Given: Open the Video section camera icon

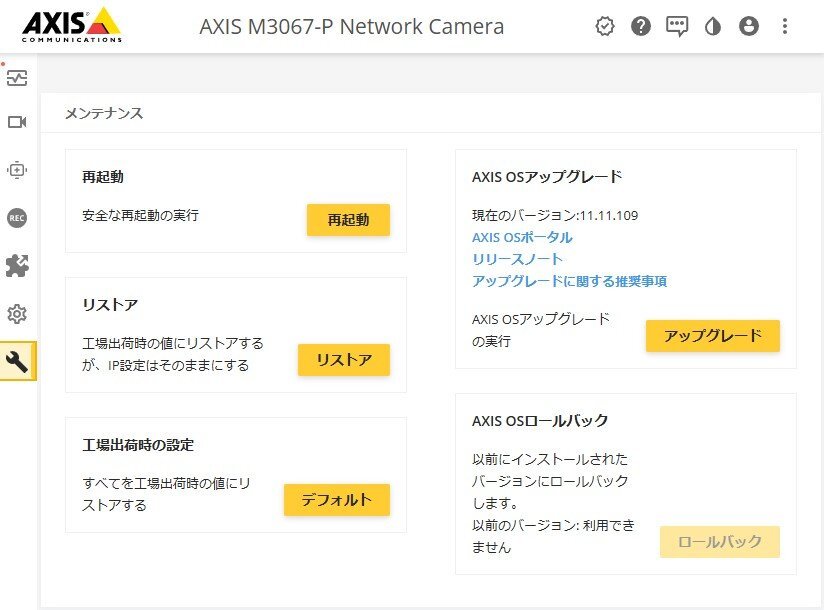Looking at the screenshot, I should [17, 122].
